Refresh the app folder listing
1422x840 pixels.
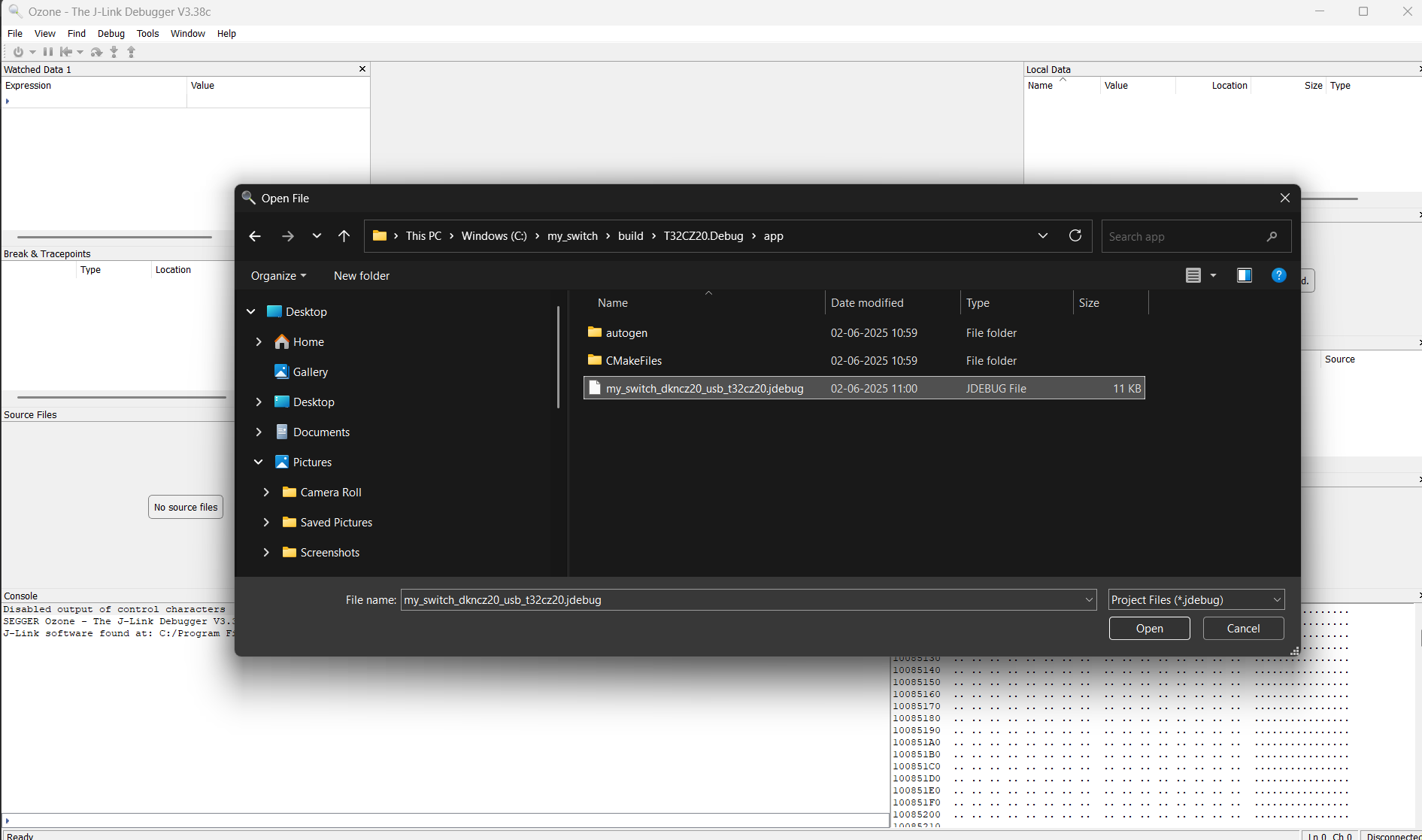coord(1075,235)
